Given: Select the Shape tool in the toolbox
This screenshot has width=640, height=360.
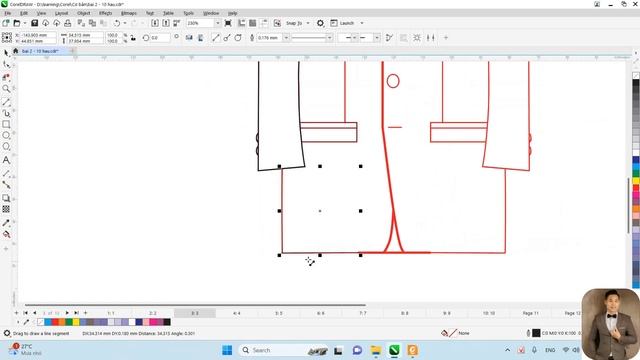Looking at the screenshot, I should pyautogui.click(x=6, y=64).
